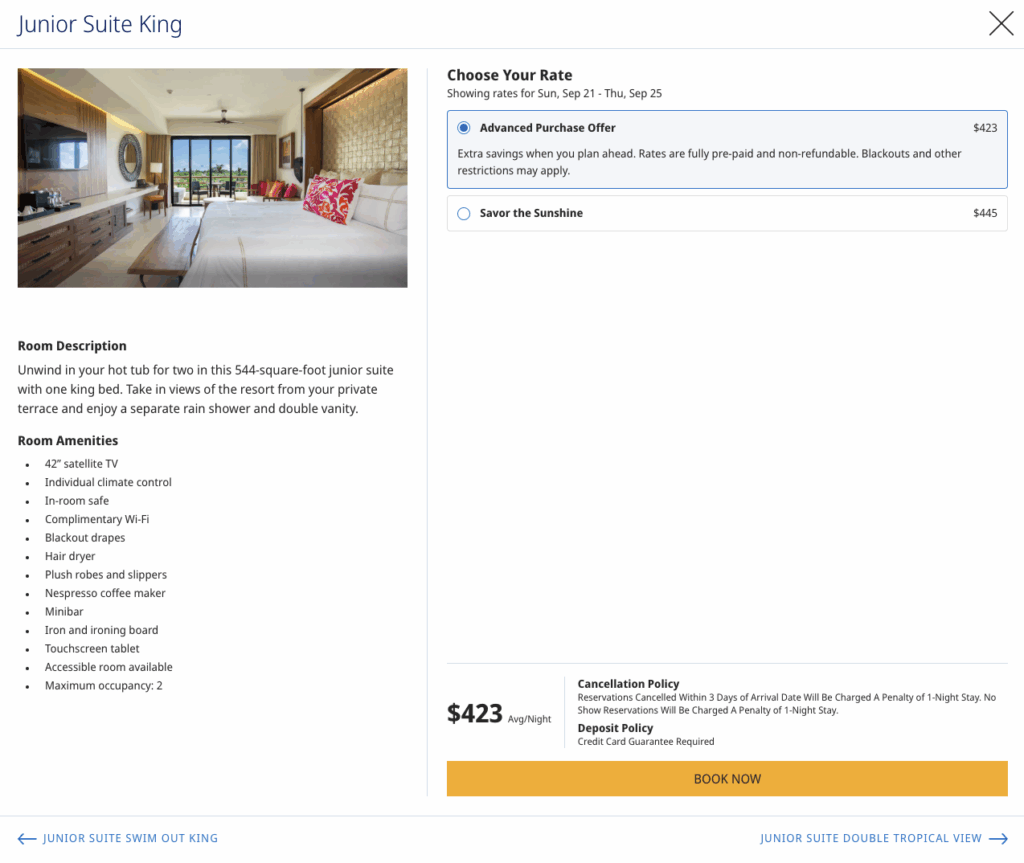
Task: Click the Choose Your Rate heading
Action: click(x=509, y=74)
